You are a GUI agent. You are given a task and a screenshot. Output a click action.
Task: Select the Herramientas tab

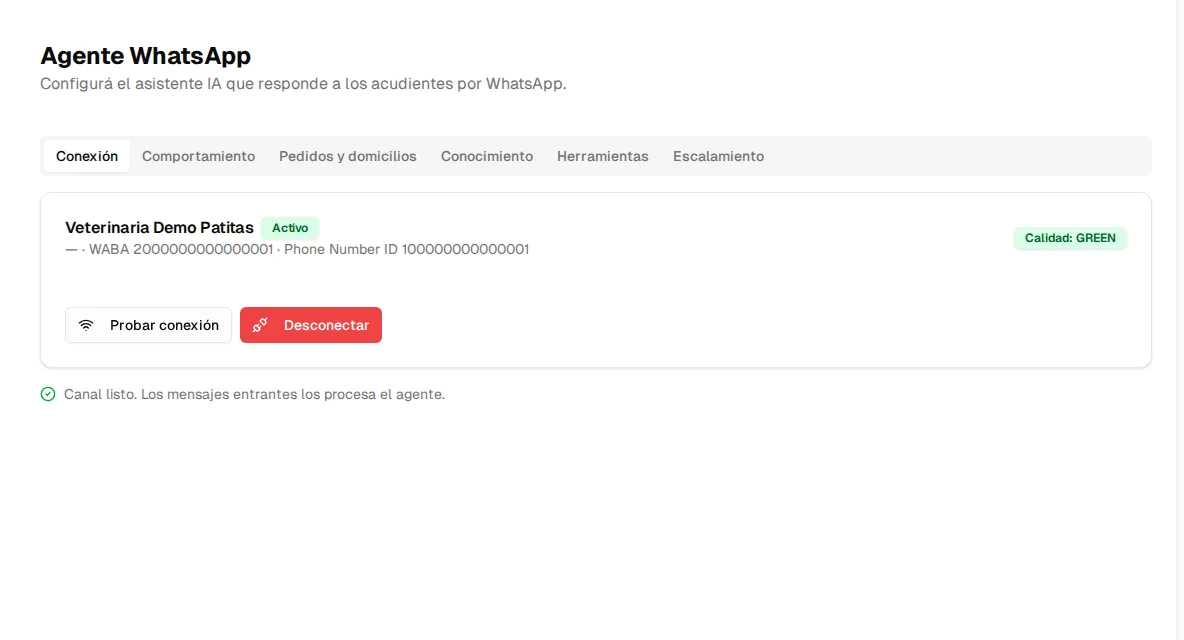[603, 156]
